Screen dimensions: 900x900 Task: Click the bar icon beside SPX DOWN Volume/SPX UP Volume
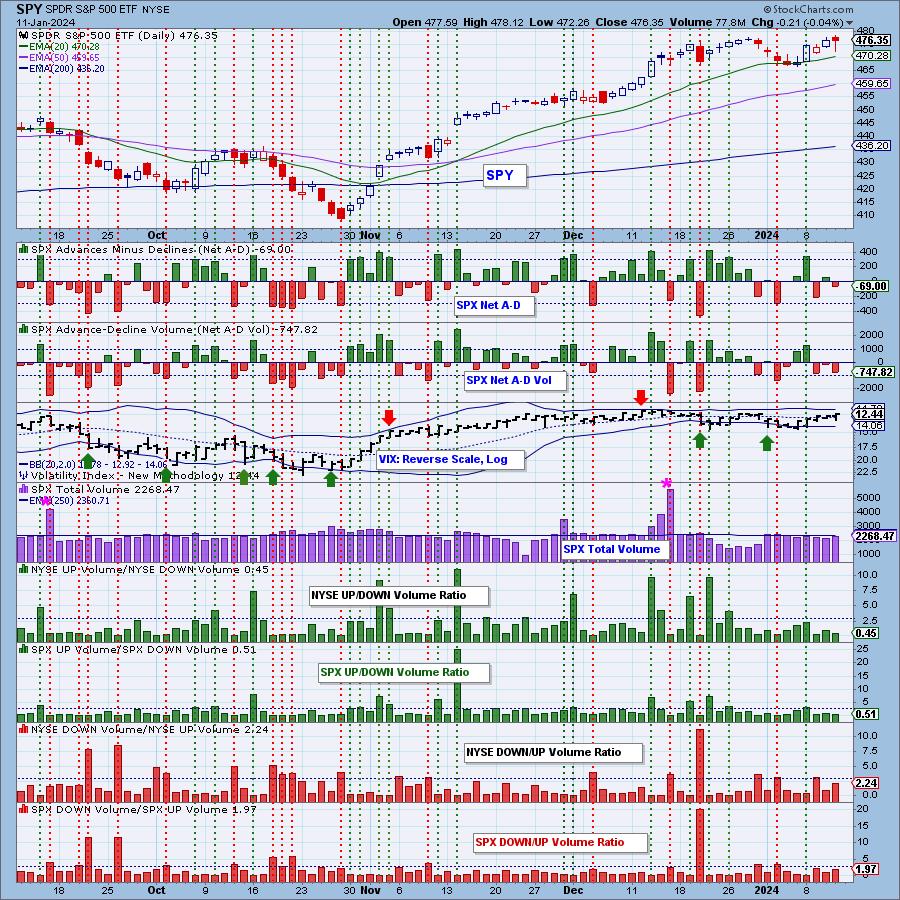(x=24, y=809)
